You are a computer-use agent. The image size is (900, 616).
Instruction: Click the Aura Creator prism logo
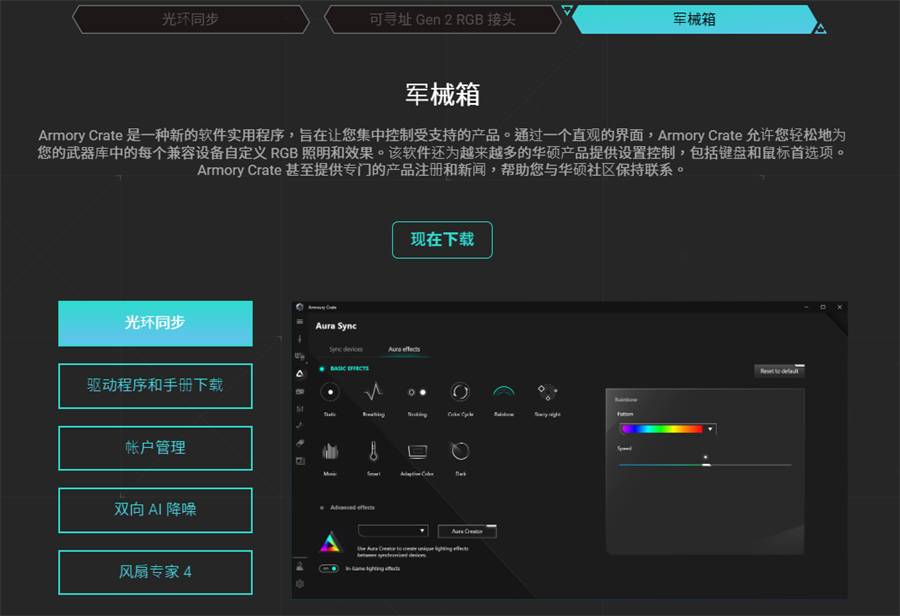[x=330, y=543]
